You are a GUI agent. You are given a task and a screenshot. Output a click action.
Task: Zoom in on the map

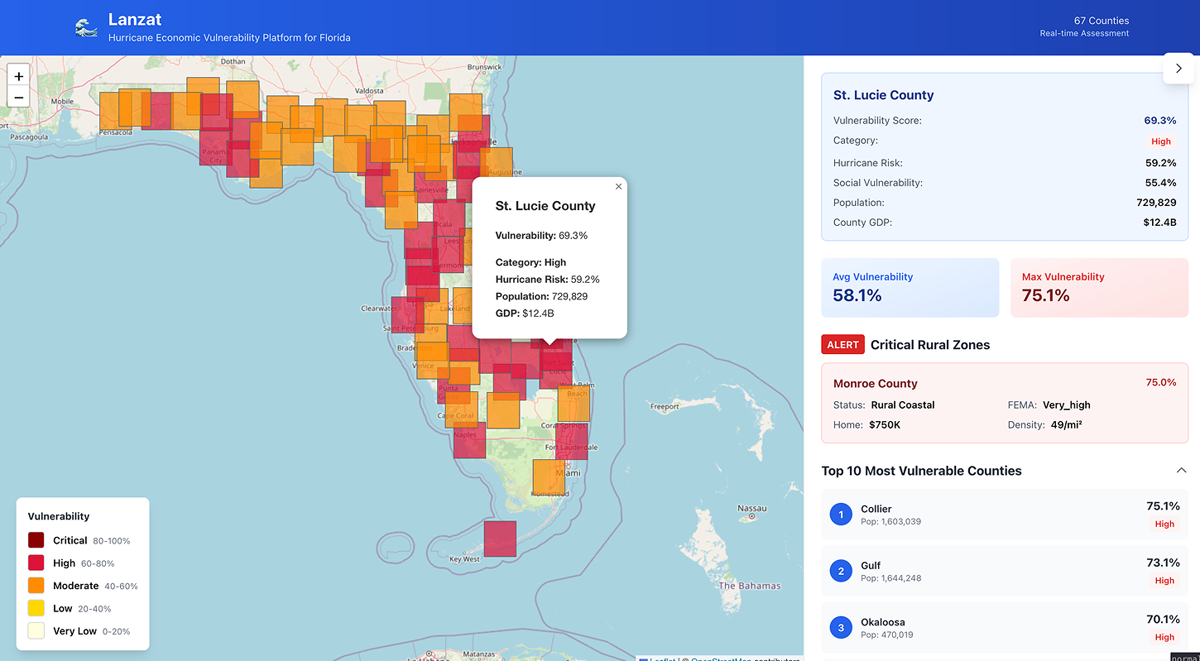click(19, 76)
